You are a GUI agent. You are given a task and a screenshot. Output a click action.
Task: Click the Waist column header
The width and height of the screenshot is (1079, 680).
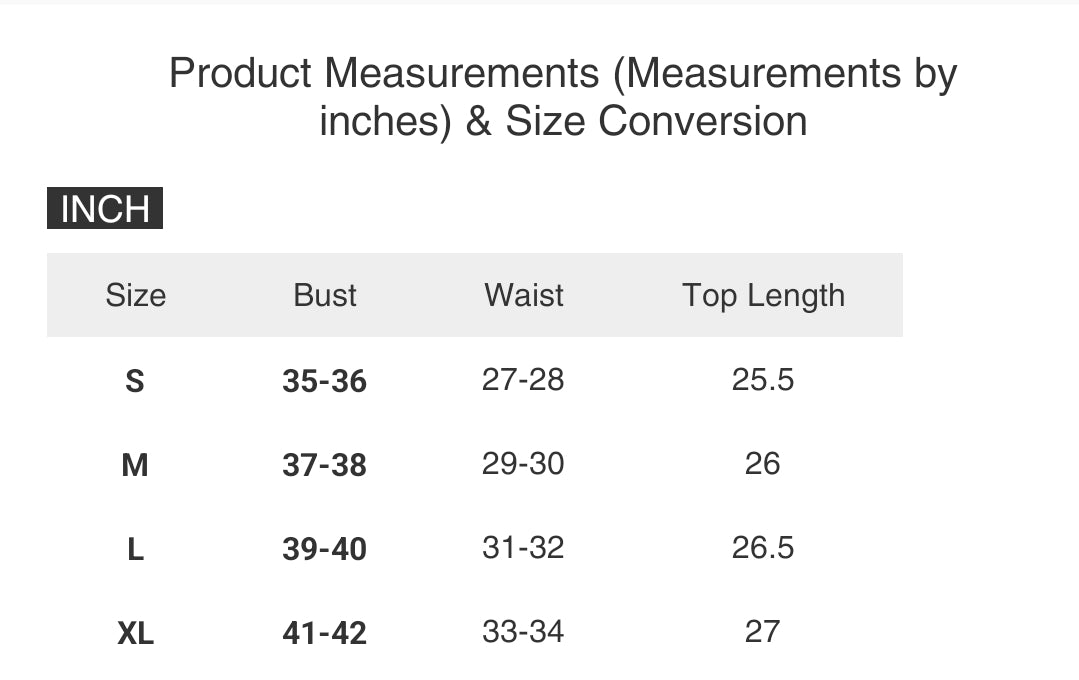click(524, 295)
